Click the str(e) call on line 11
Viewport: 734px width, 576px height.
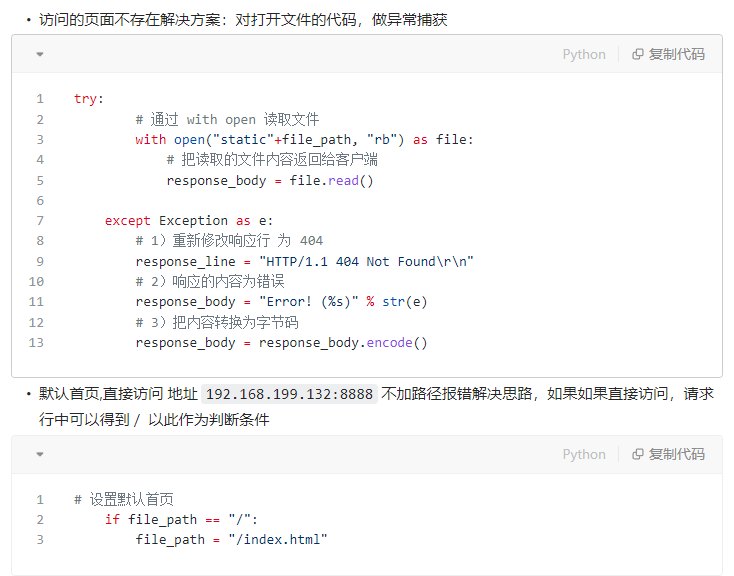(404, 302)
